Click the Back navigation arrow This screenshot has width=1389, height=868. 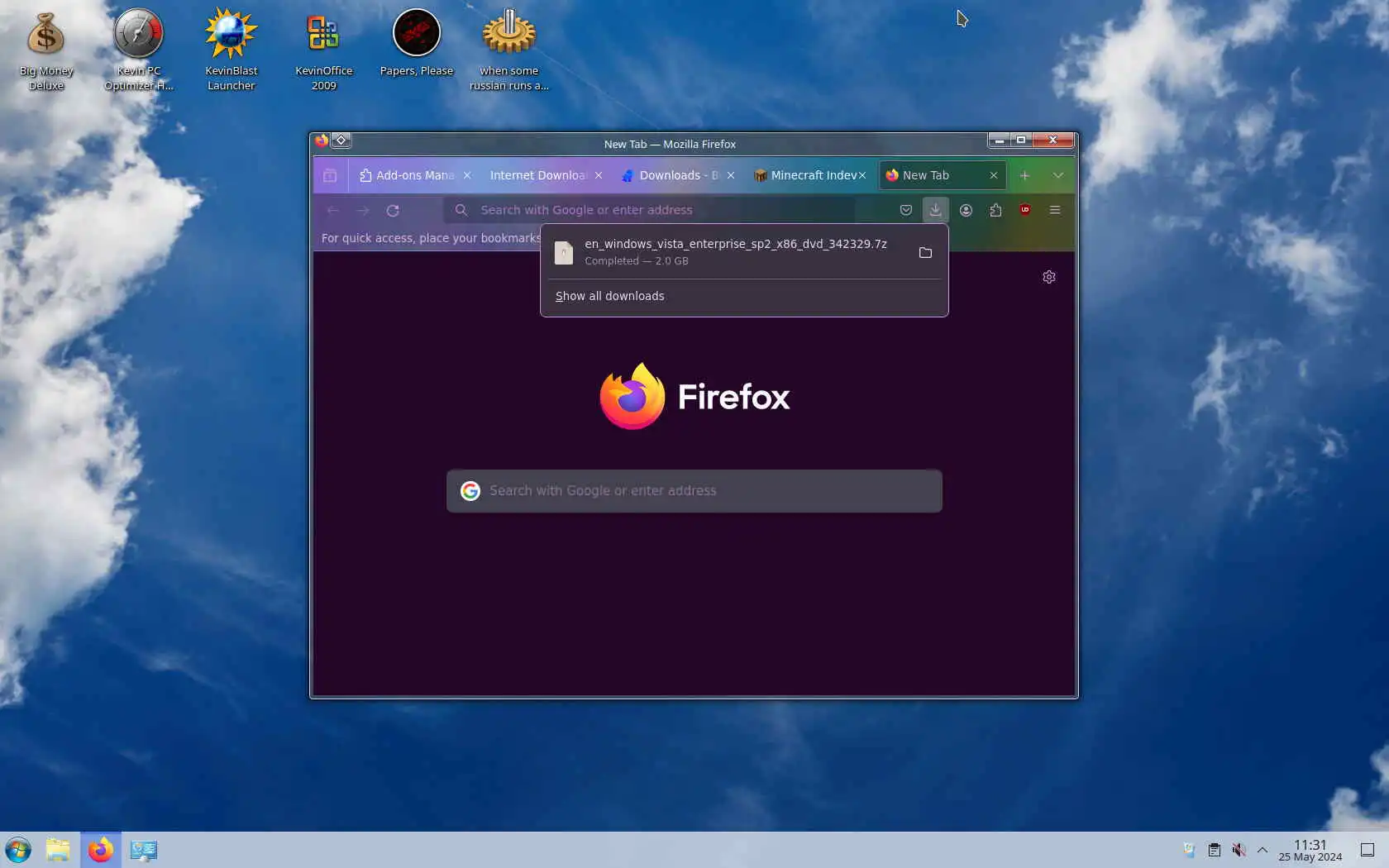pyautogui.click(x=333, y=210)
